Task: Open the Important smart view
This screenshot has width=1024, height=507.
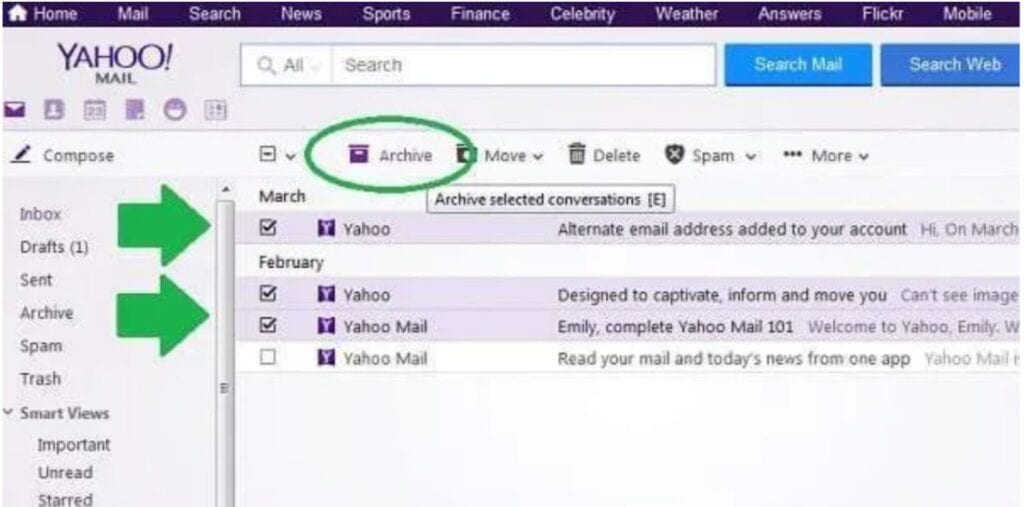Action: click(x=74, y=445)
